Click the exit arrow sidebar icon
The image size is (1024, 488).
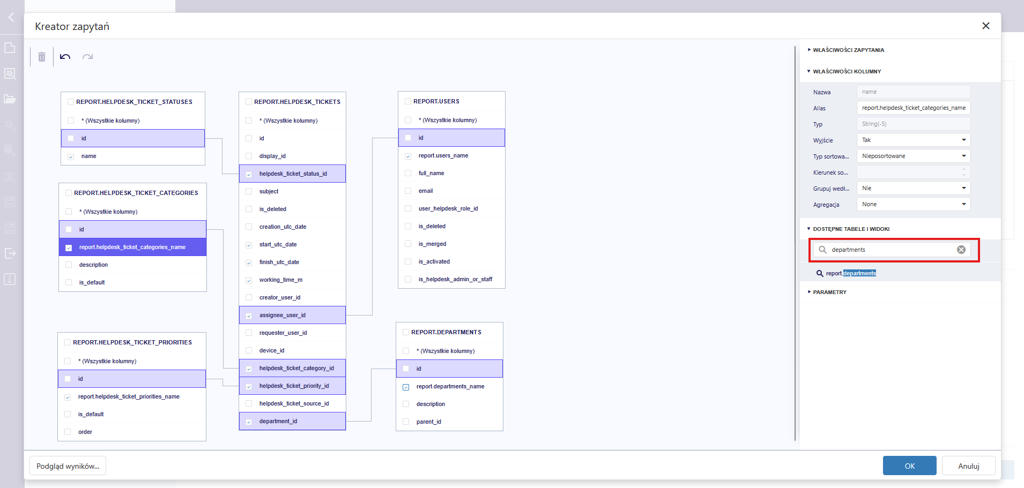pos(10,253)
